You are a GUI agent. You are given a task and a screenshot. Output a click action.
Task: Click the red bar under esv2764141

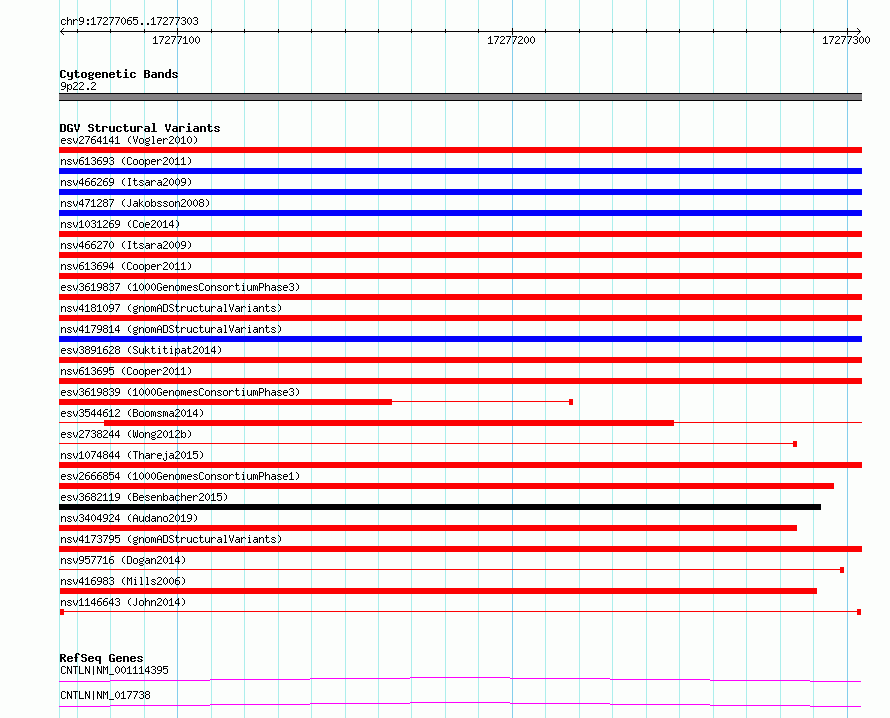click(460, 150)
